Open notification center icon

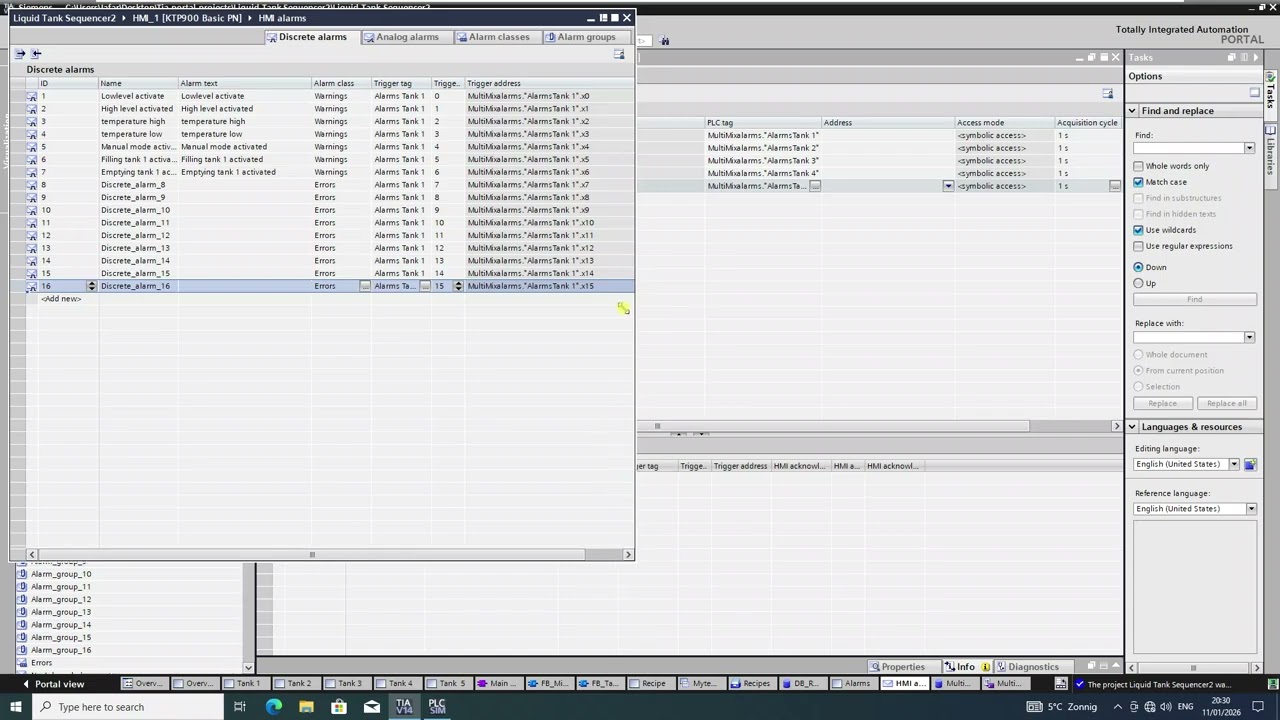[x=1259, y=707]
